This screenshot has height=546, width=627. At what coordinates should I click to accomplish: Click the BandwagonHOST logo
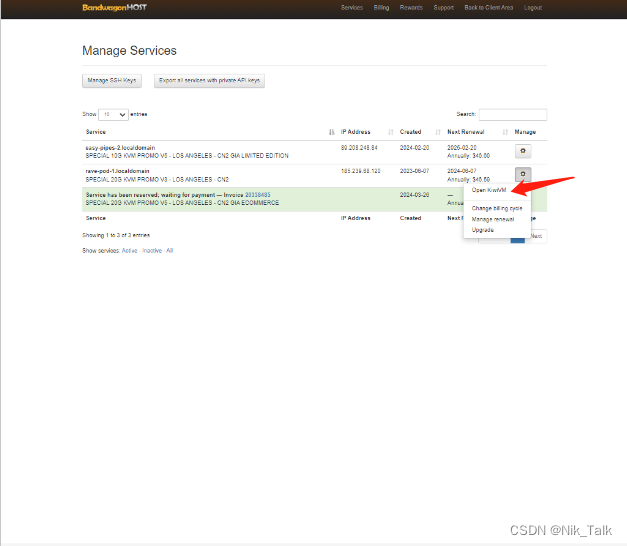(x=114, y=7)
